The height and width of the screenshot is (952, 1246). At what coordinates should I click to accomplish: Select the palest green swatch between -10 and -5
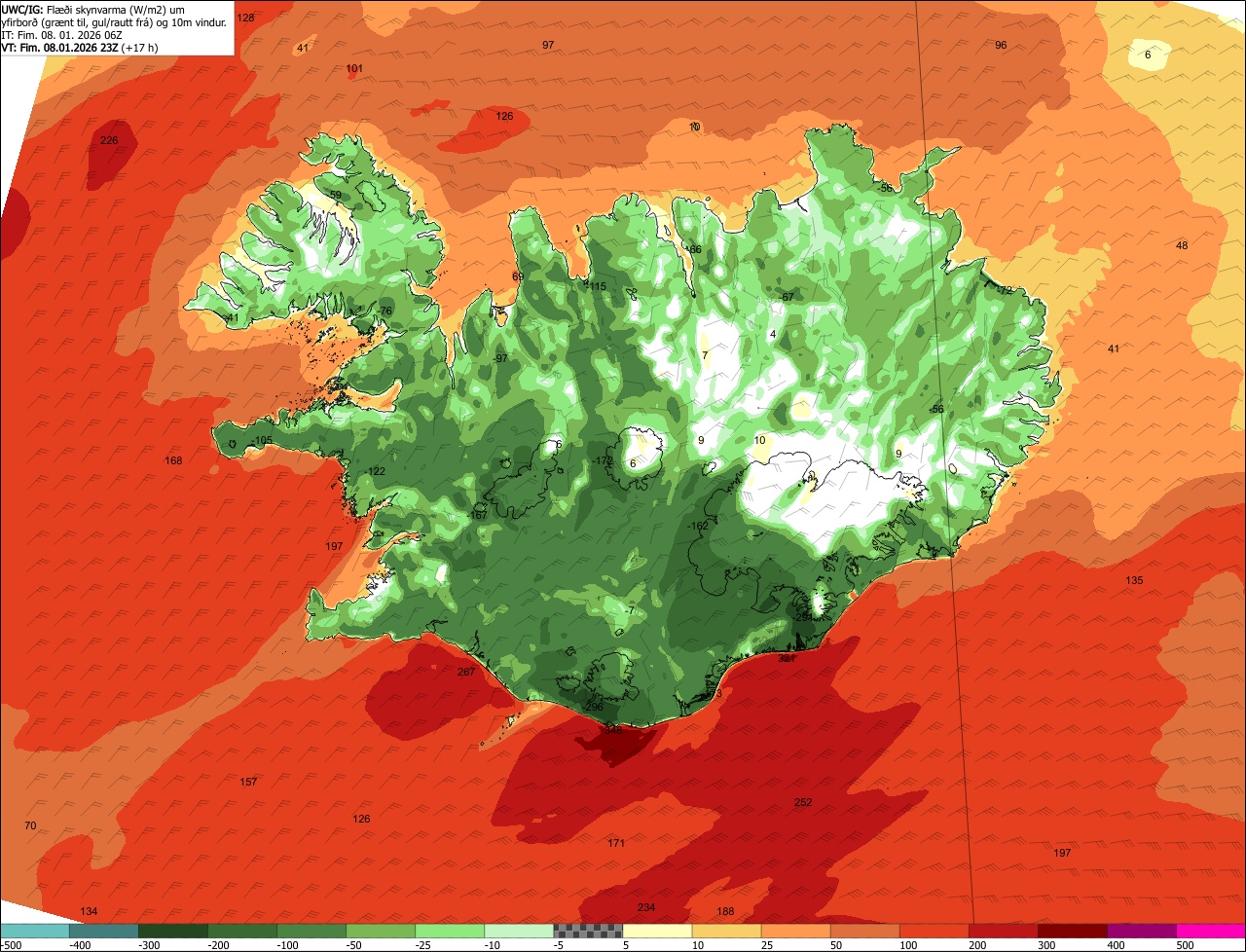point(519,931)
